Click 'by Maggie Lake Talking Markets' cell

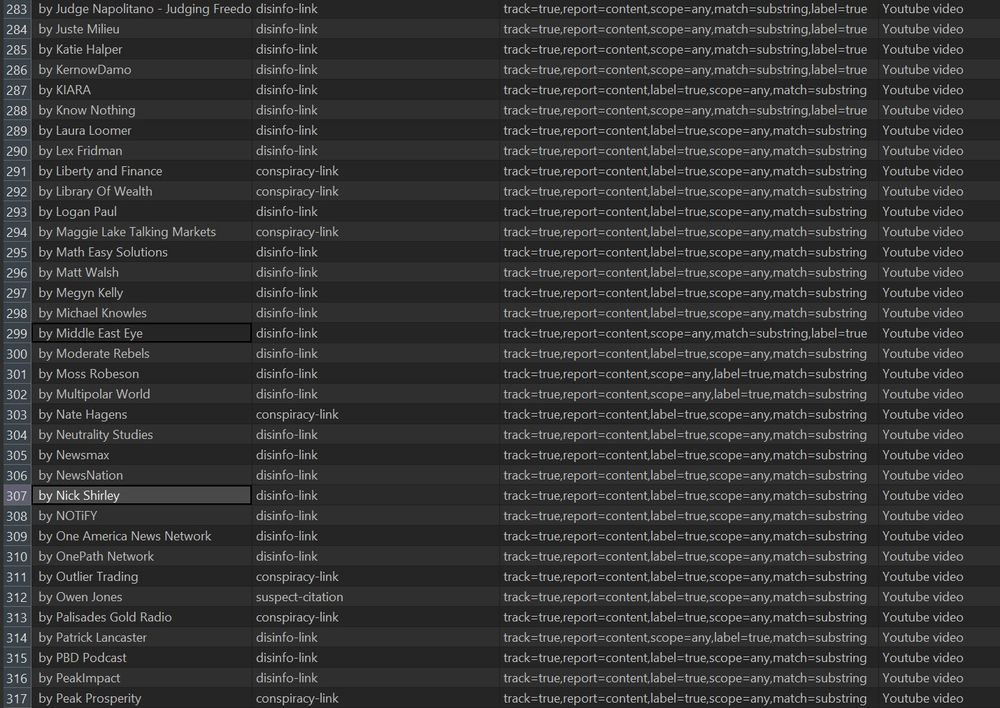tap(142, 232)
